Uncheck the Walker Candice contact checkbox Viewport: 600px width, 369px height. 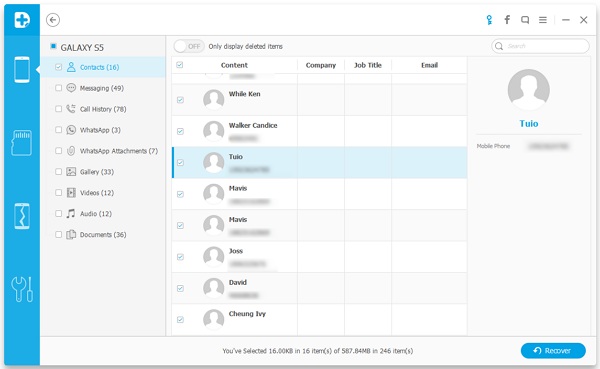tap(180, 131)
